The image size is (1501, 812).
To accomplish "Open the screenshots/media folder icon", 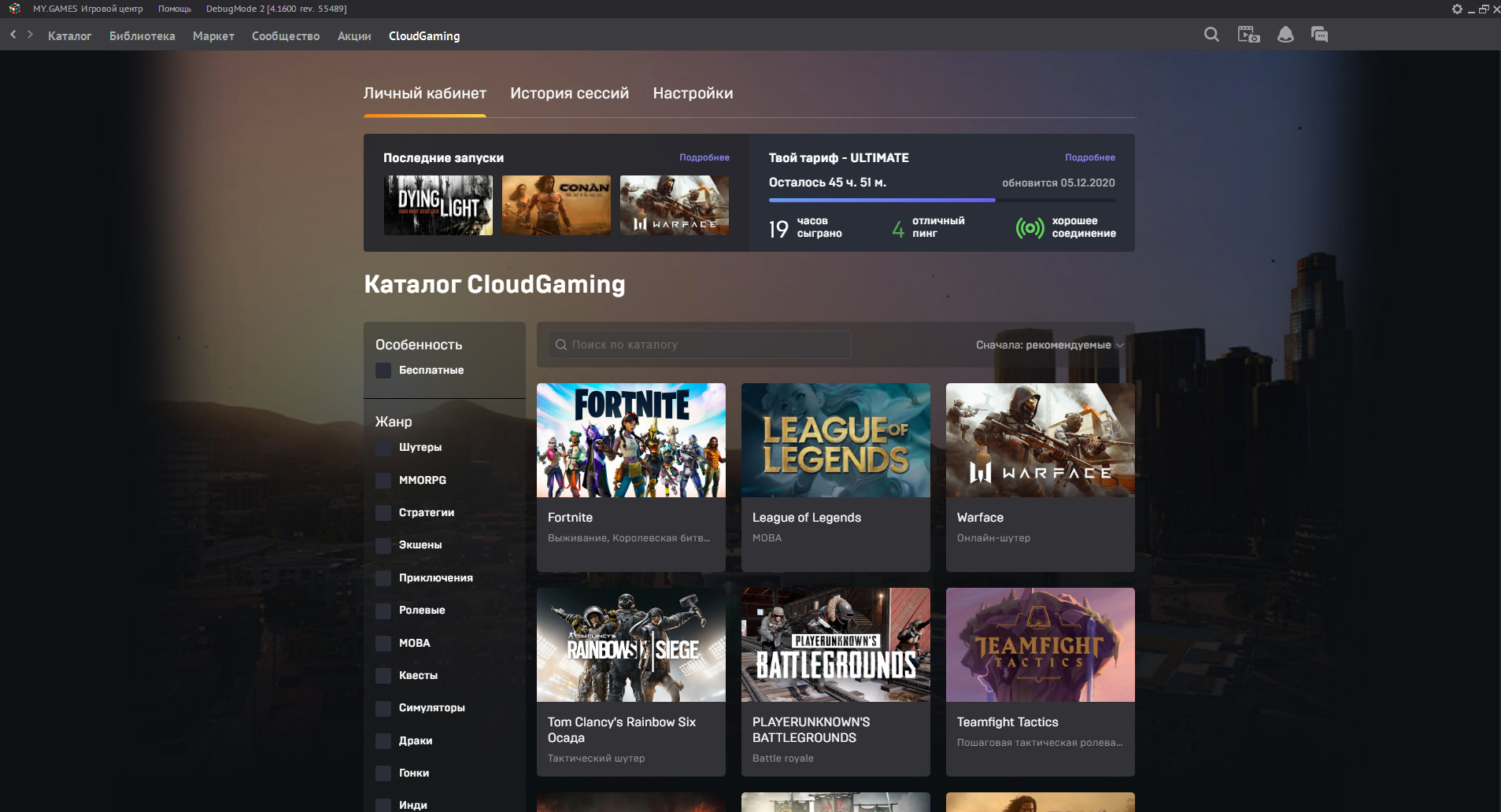I will tap(1248, 35).
